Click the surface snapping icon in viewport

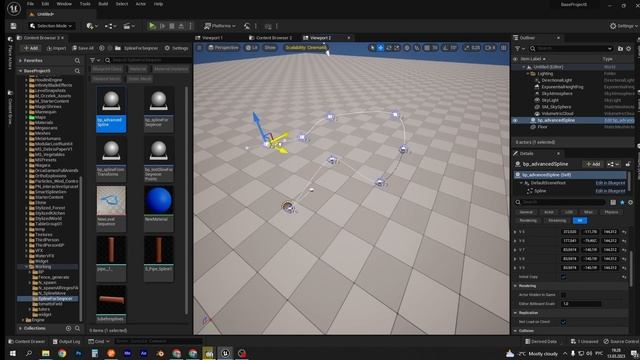point(417,48)
